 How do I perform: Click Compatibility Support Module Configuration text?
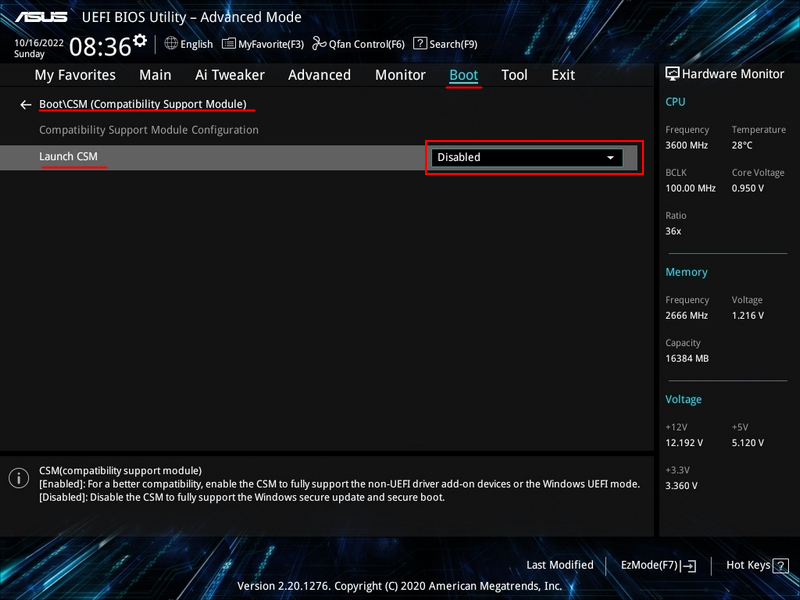(149, 130)
